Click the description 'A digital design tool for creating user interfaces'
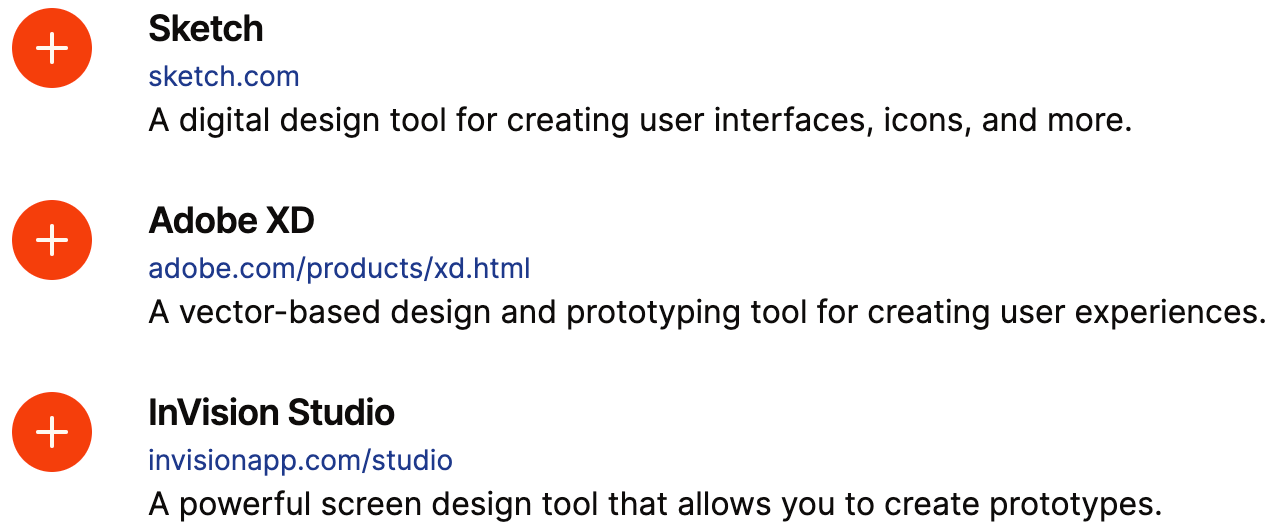The width and height of the screenshot is (1274, 532). pos(640,121)
